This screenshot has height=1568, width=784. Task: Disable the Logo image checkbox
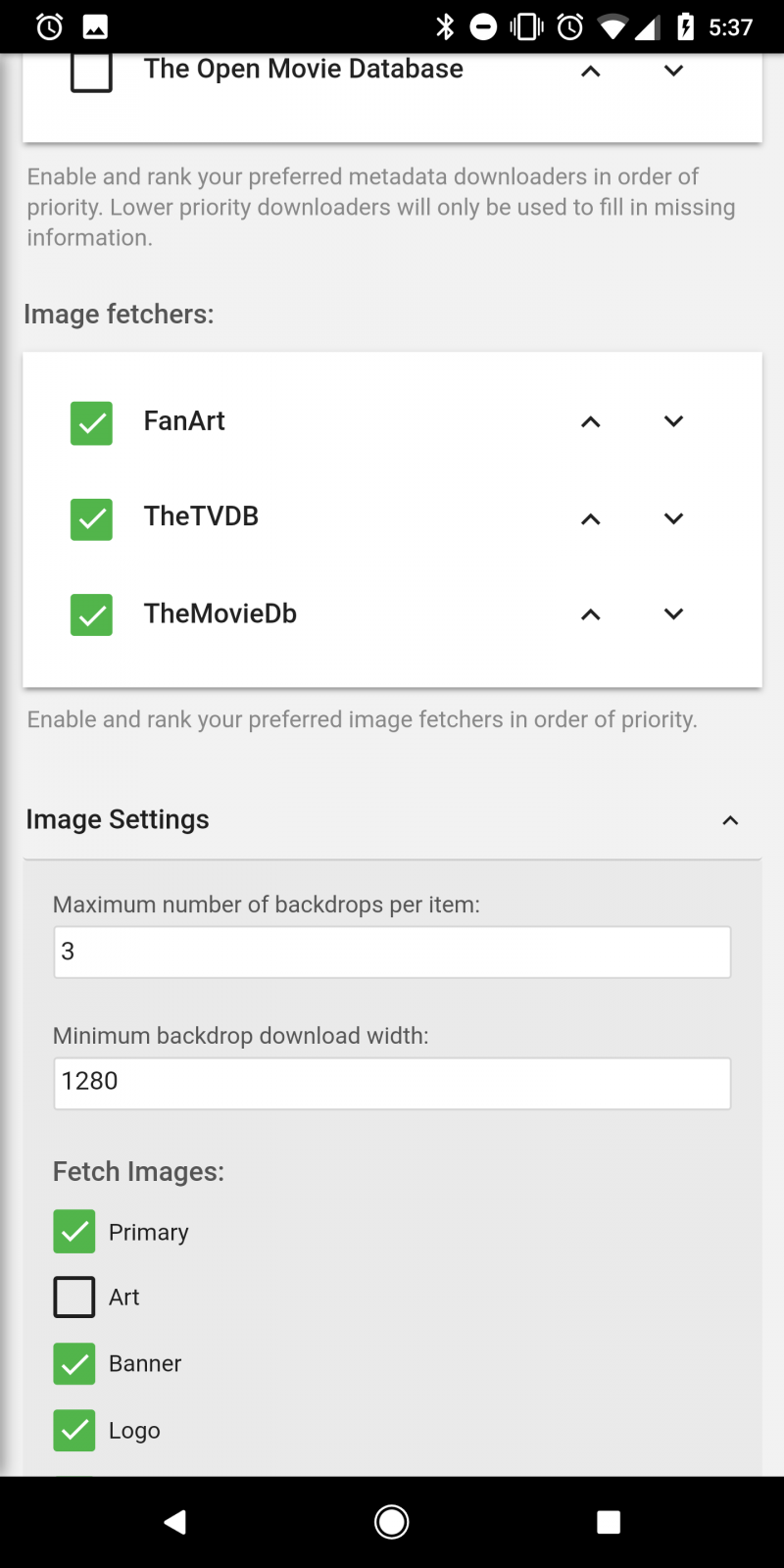point(74,1431)
